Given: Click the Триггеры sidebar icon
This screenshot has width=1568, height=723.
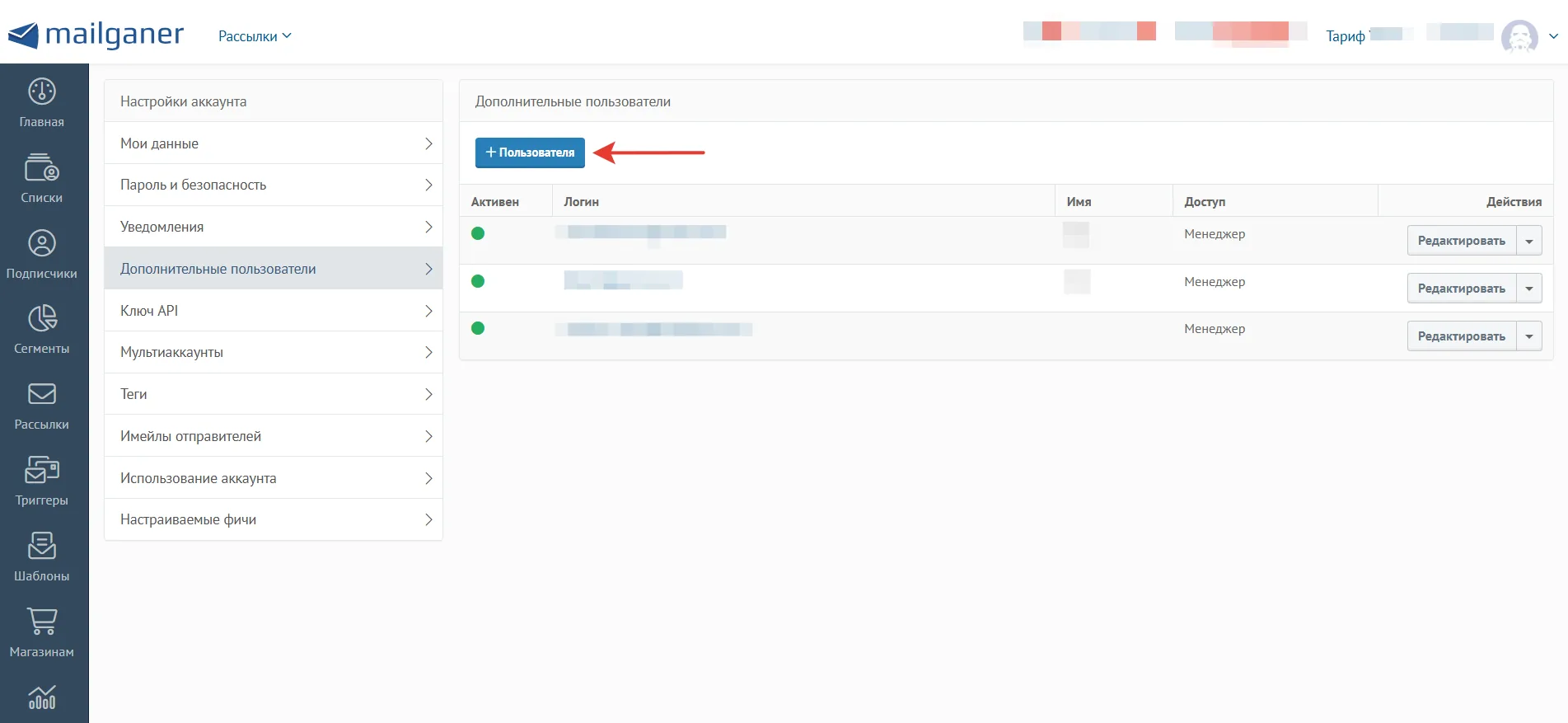Looking at the screenshot, I should click(x=42, y=470).
